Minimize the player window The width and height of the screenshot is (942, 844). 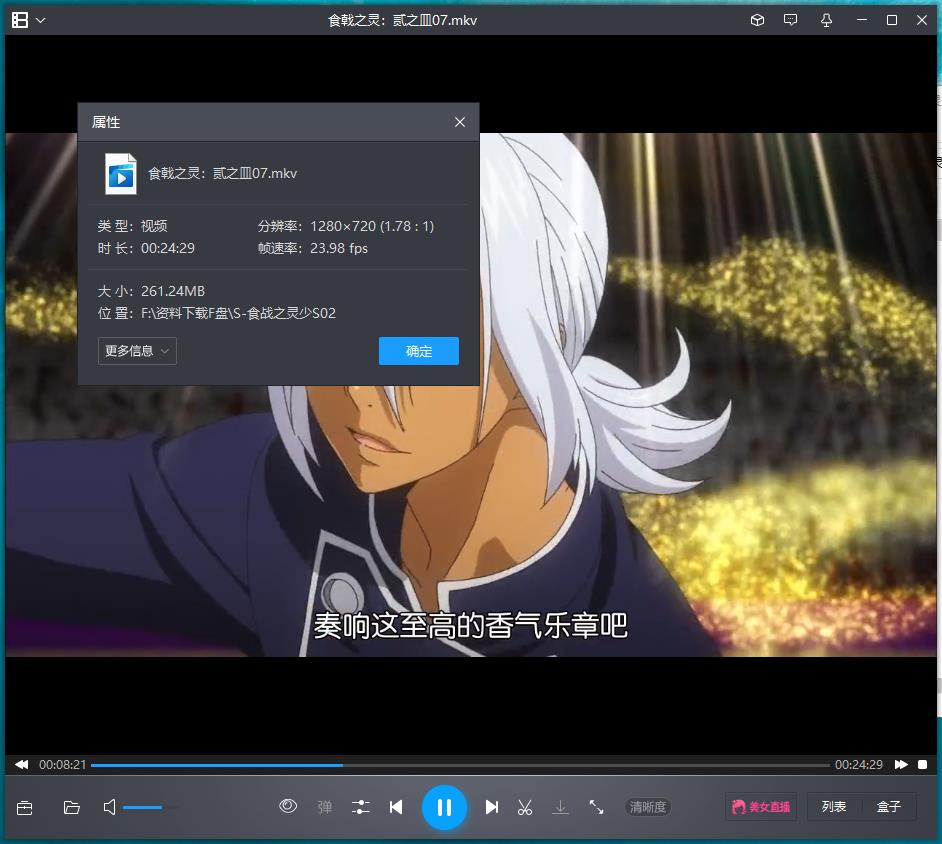click(x=862, y=20)
